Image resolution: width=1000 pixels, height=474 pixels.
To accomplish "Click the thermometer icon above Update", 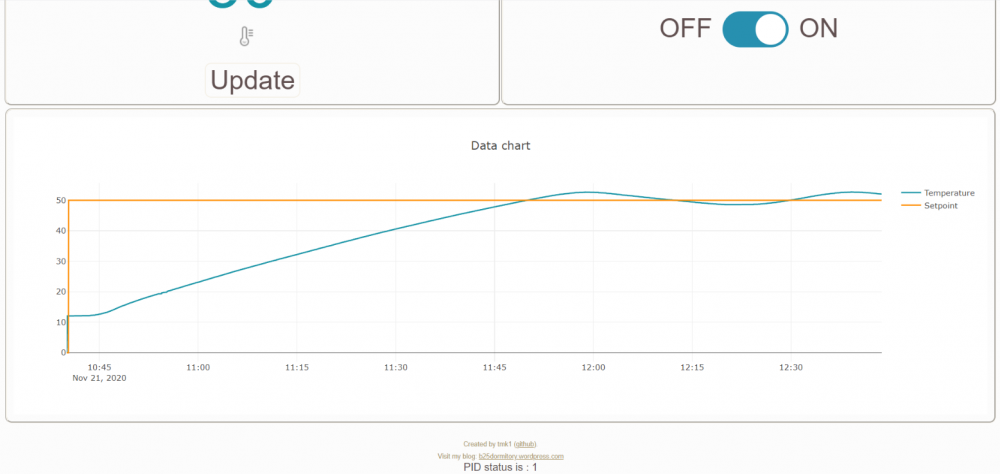I will click(x=246, y=37).
